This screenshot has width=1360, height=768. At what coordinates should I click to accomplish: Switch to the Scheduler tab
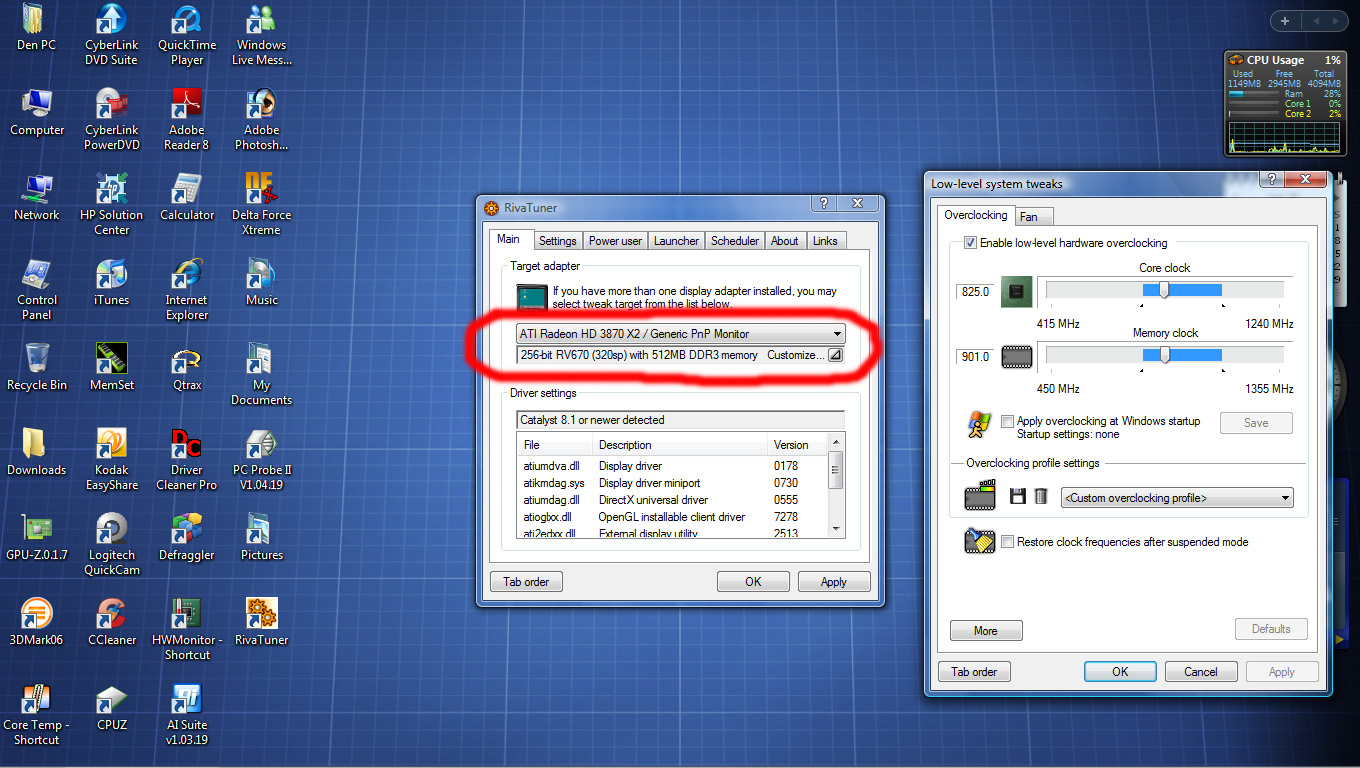(x=735, y=241)
